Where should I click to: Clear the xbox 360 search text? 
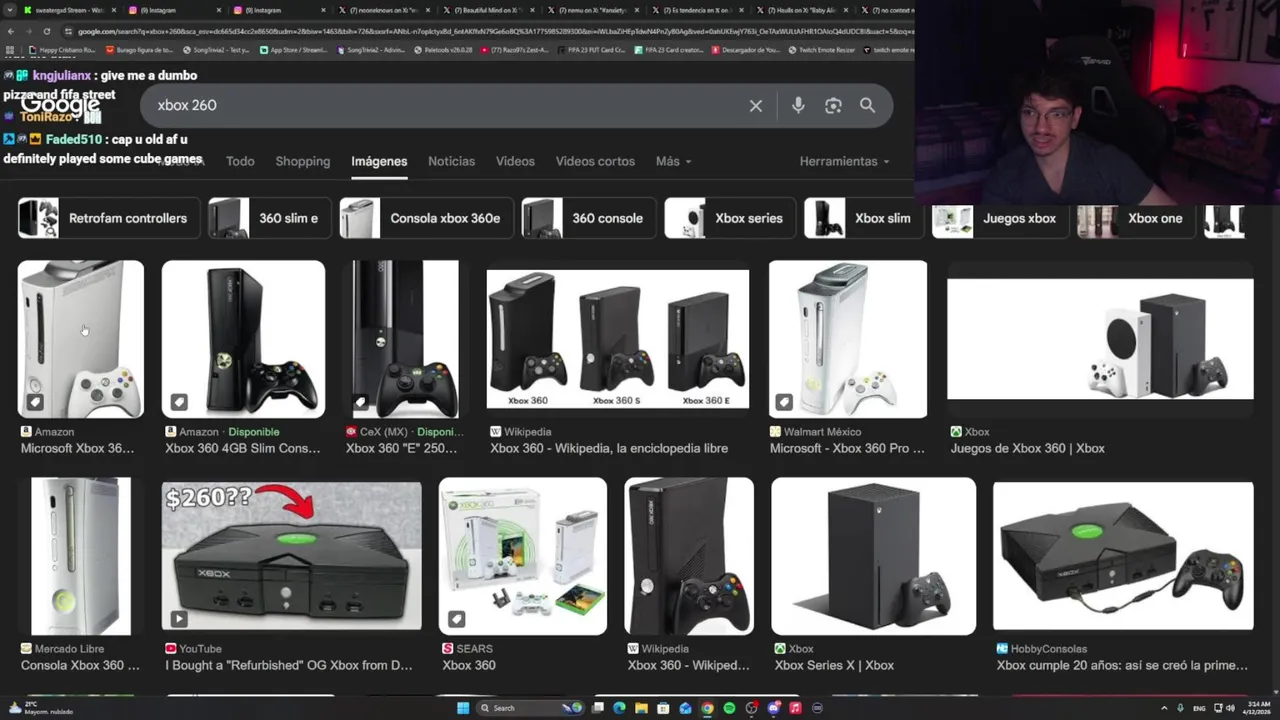pyautogui.click(x=756, y=105)
